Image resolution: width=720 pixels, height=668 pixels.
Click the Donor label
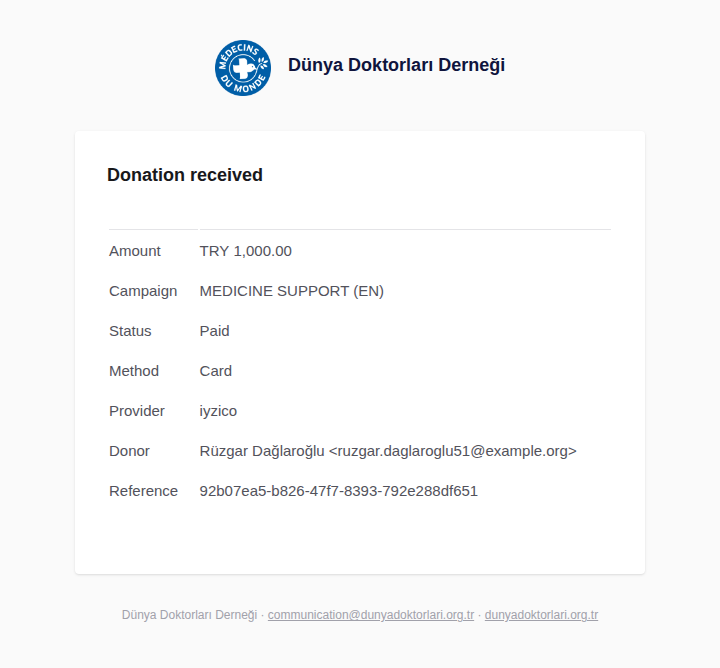[x=129, y=451]
